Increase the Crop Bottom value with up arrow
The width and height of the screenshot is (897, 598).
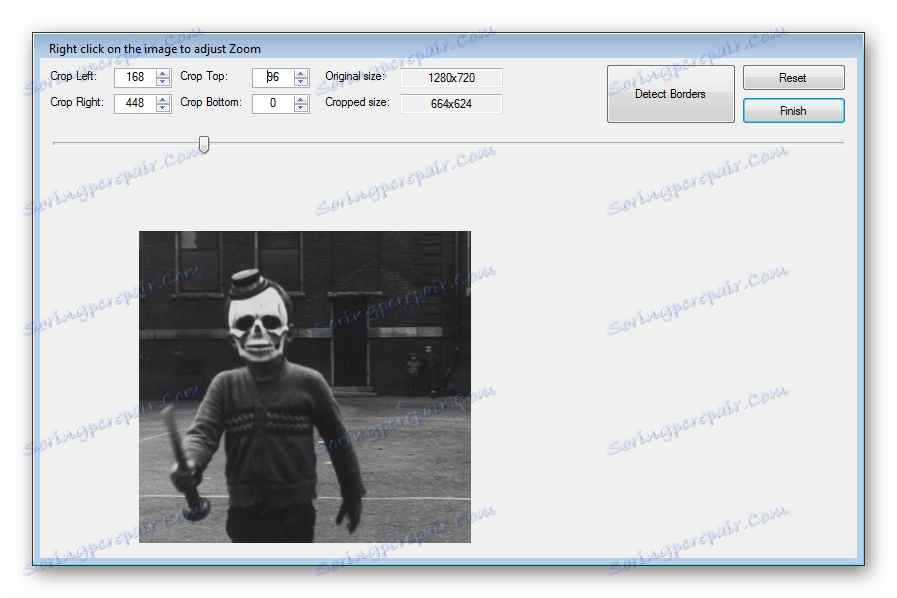(301, 100)
